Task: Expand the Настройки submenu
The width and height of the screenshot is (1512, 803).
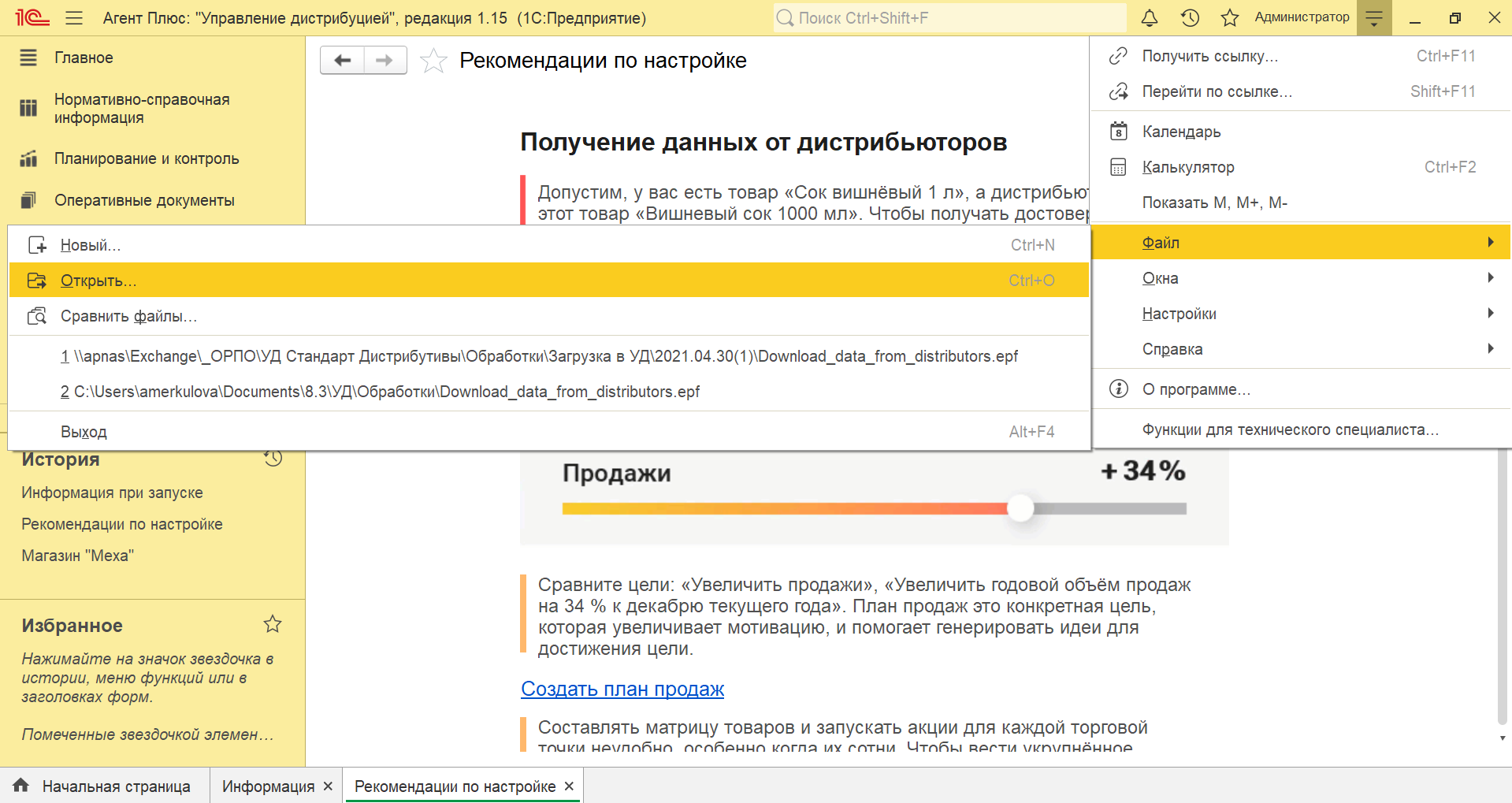Action: click(1301, 314)
